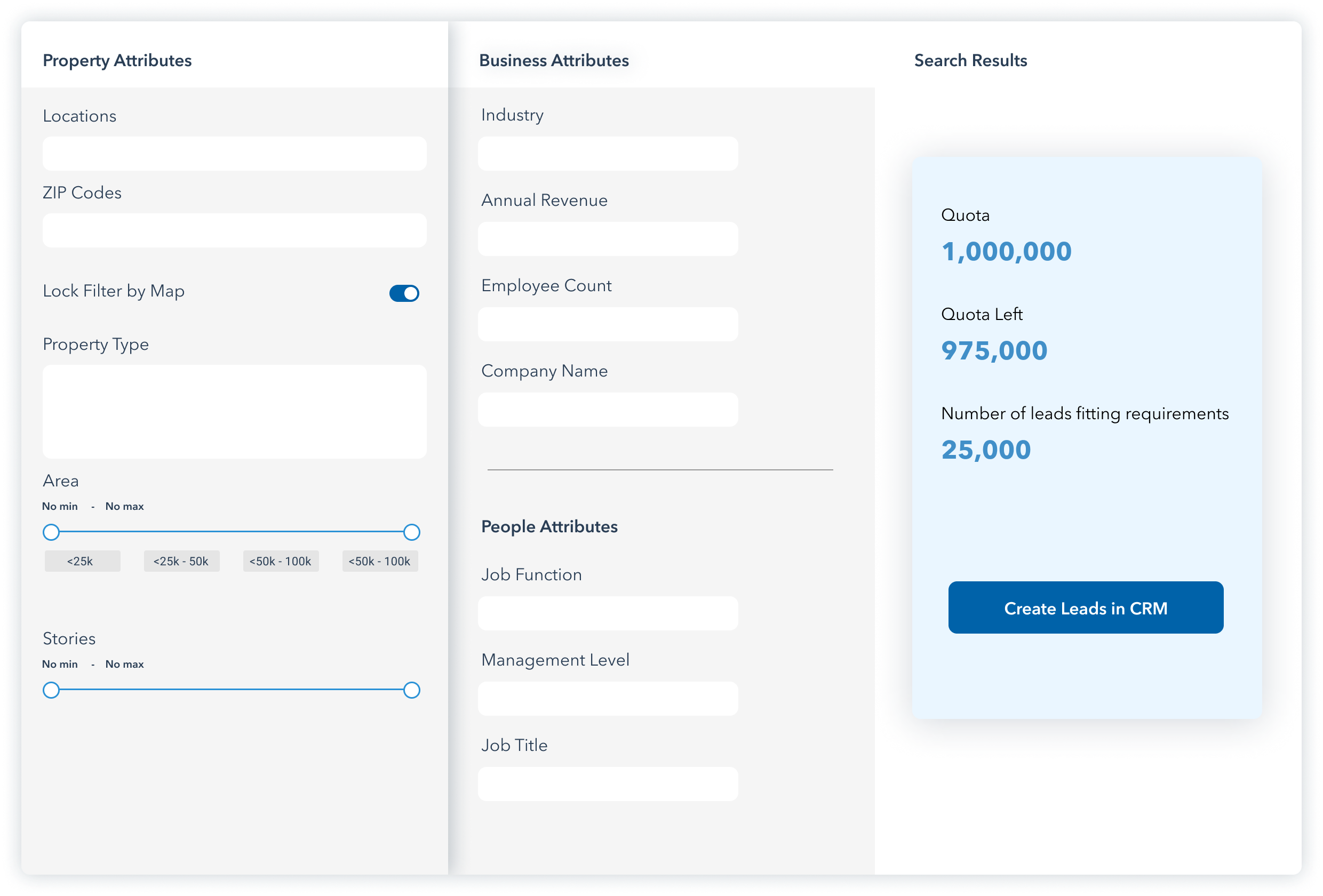Click the Area slider maximum handle
Screen dimensions: 1323x896
coord(411,532)
